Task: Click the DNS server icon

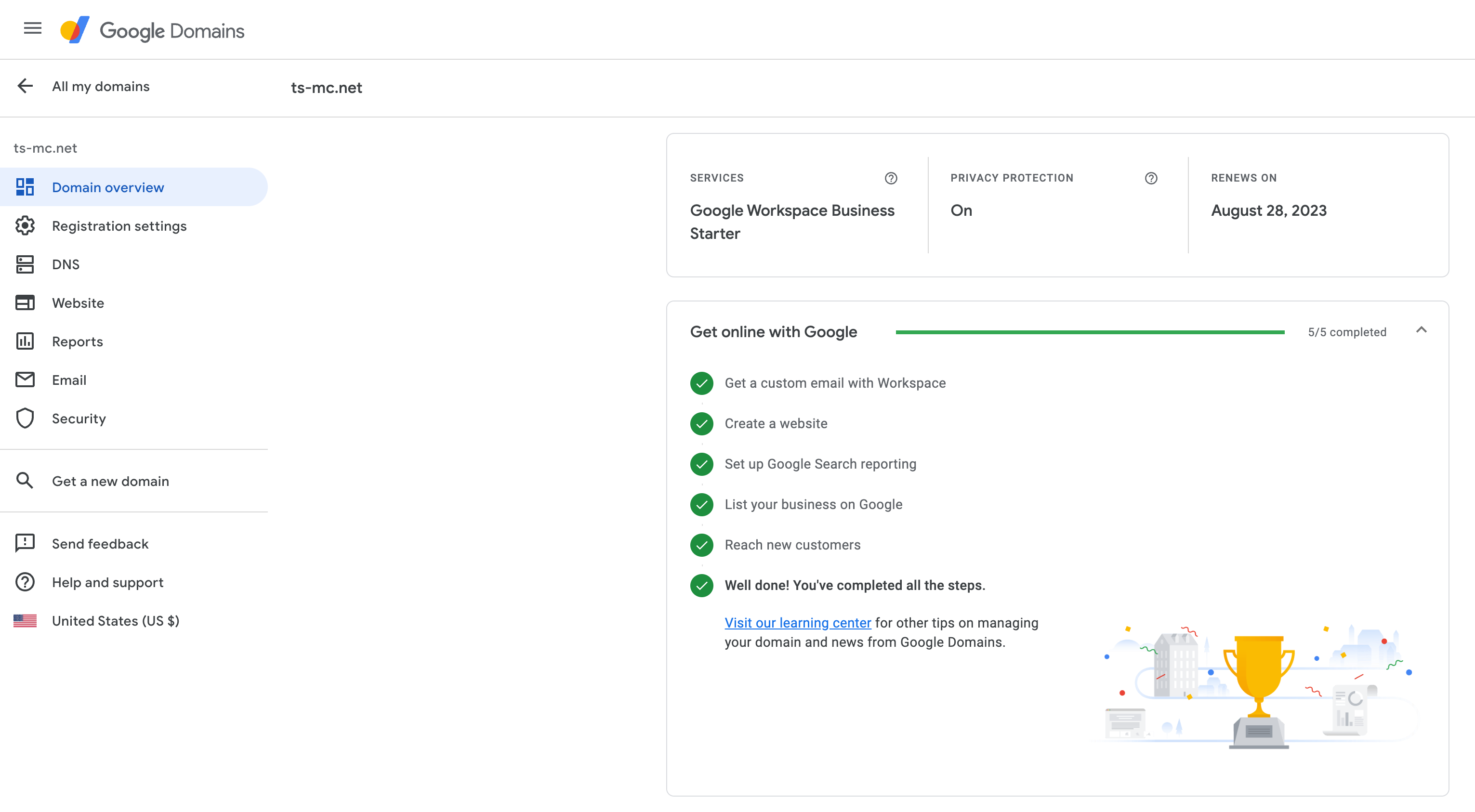Action: click(x=25, y=264)
